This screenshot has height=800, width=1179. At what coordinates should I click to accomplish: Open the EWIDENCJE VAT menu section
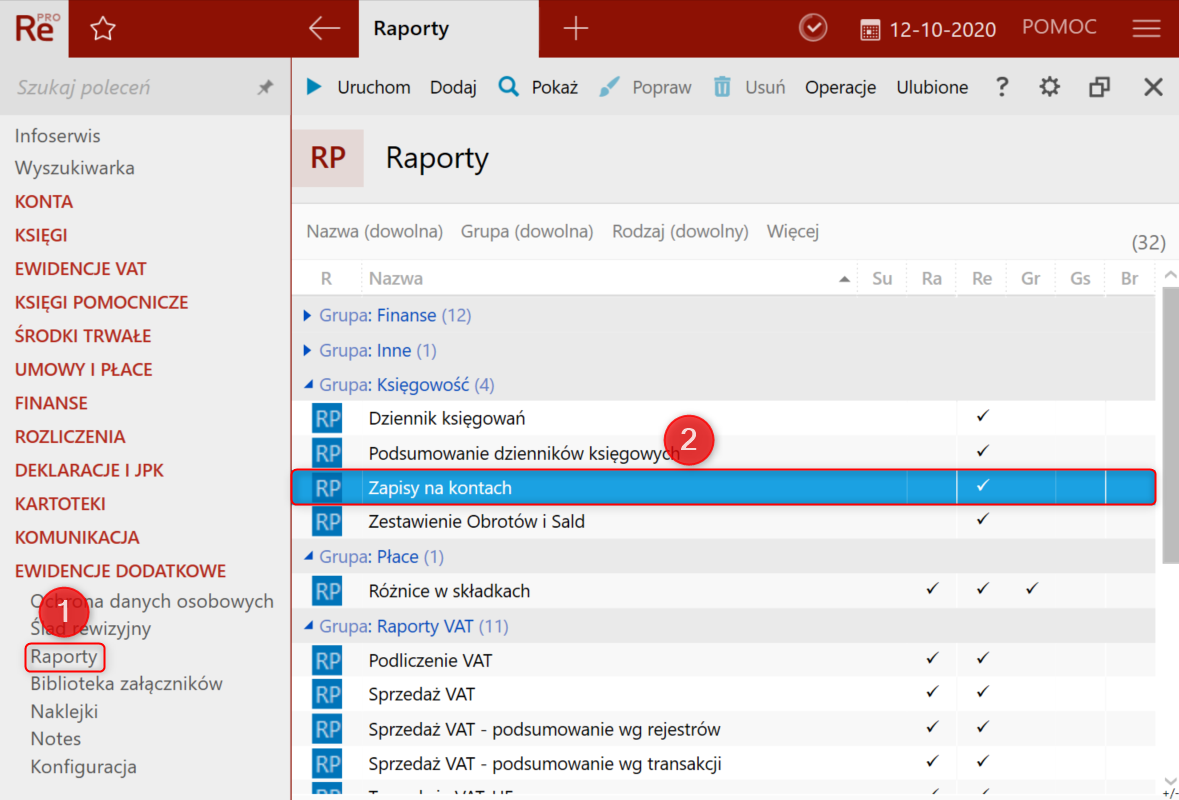[x=80, y=268]
